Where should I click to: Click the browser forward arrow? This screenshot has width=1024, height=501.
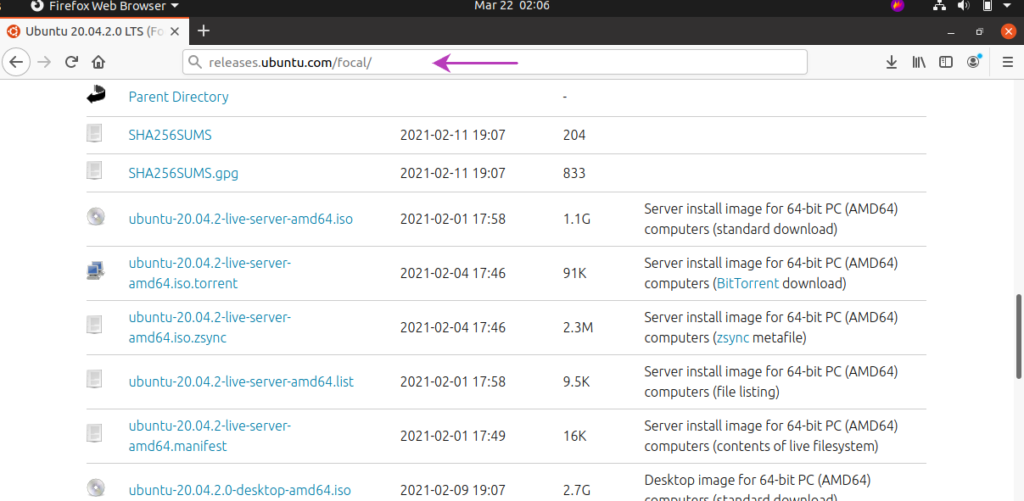pyautogui.click(x=44, y=62)
